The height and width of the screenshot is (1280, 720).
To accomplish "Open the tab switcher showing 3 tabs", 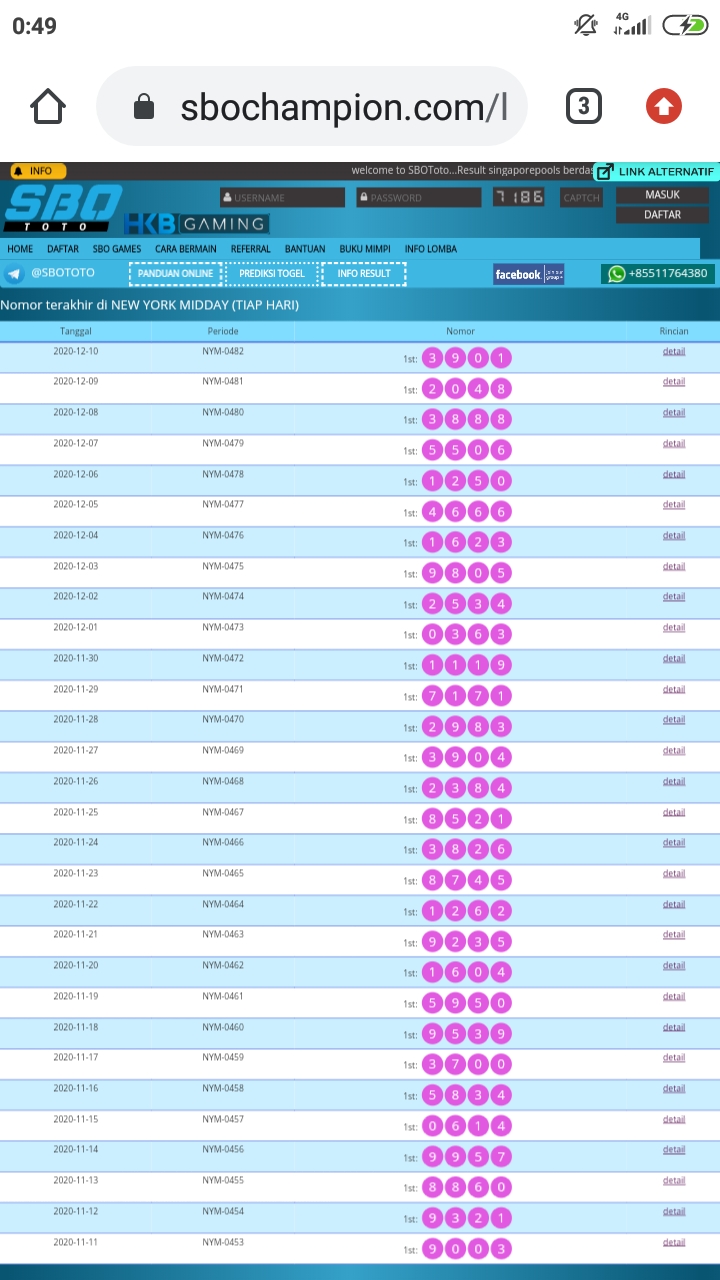I will (584, 106).
